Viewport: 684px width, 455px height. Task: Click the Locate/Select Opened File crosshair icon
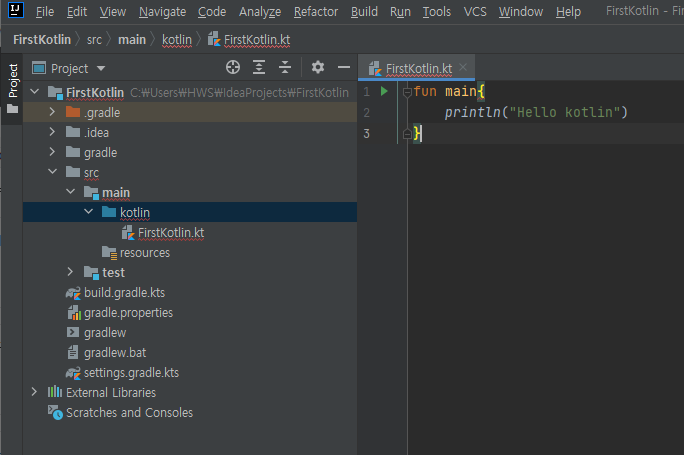[x=233, y=67]
